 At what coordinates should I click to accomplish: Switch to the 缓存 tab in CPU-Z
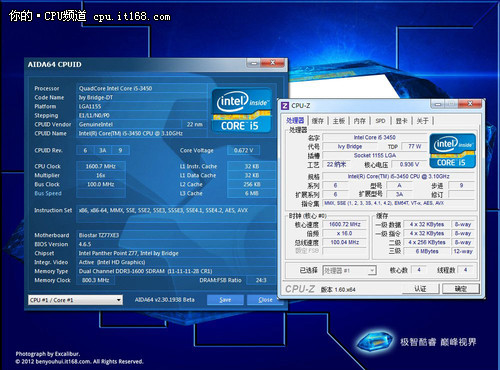tap(318, 121)
